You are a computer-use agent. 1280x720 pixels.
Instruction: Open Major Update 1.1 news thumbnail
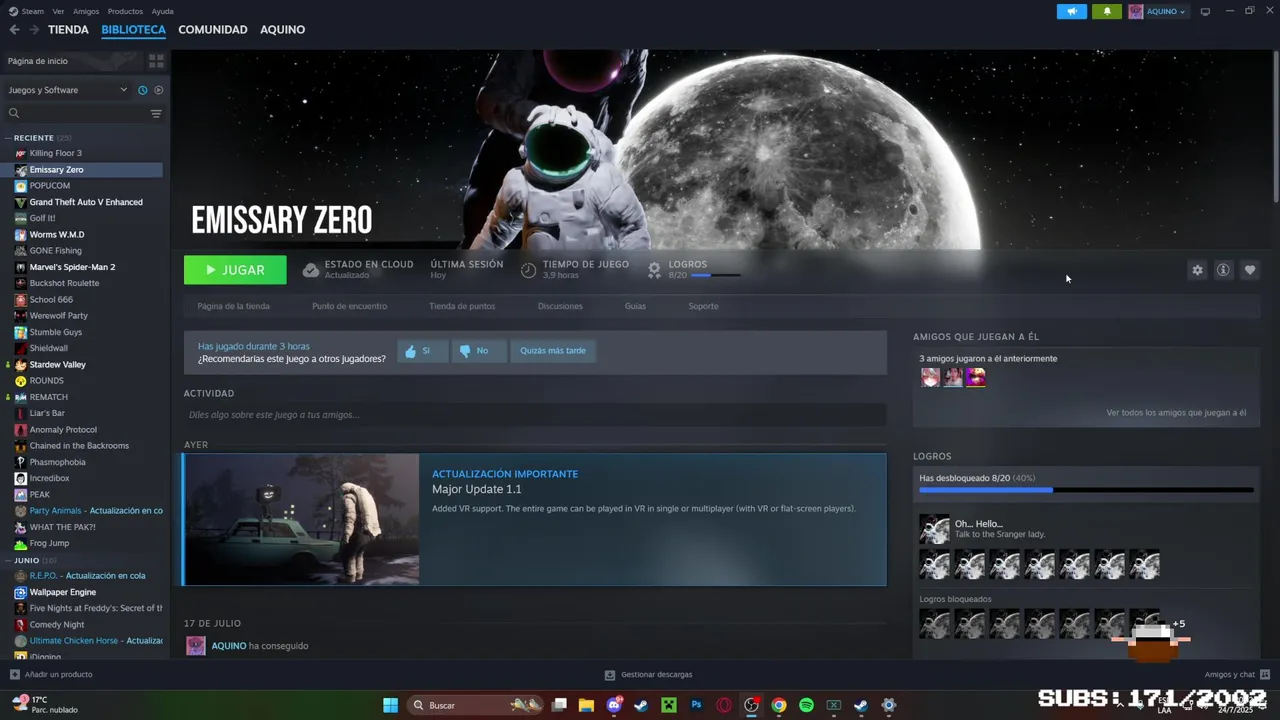pyautogui.click(x=301, y=519)
